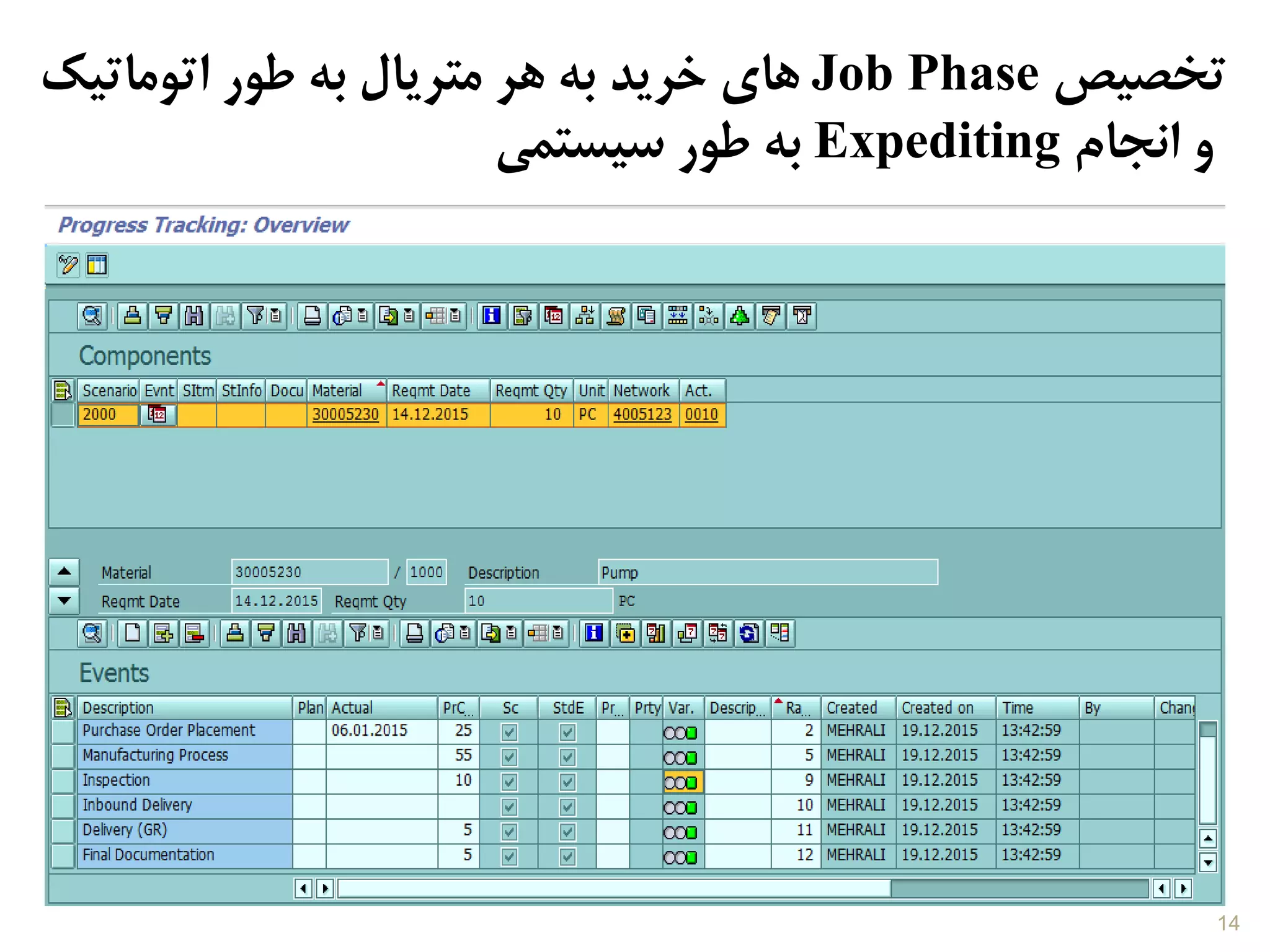Toggle StdE checkbox for Purchase Order Placement
The image size is (1270, 952).
567,733
